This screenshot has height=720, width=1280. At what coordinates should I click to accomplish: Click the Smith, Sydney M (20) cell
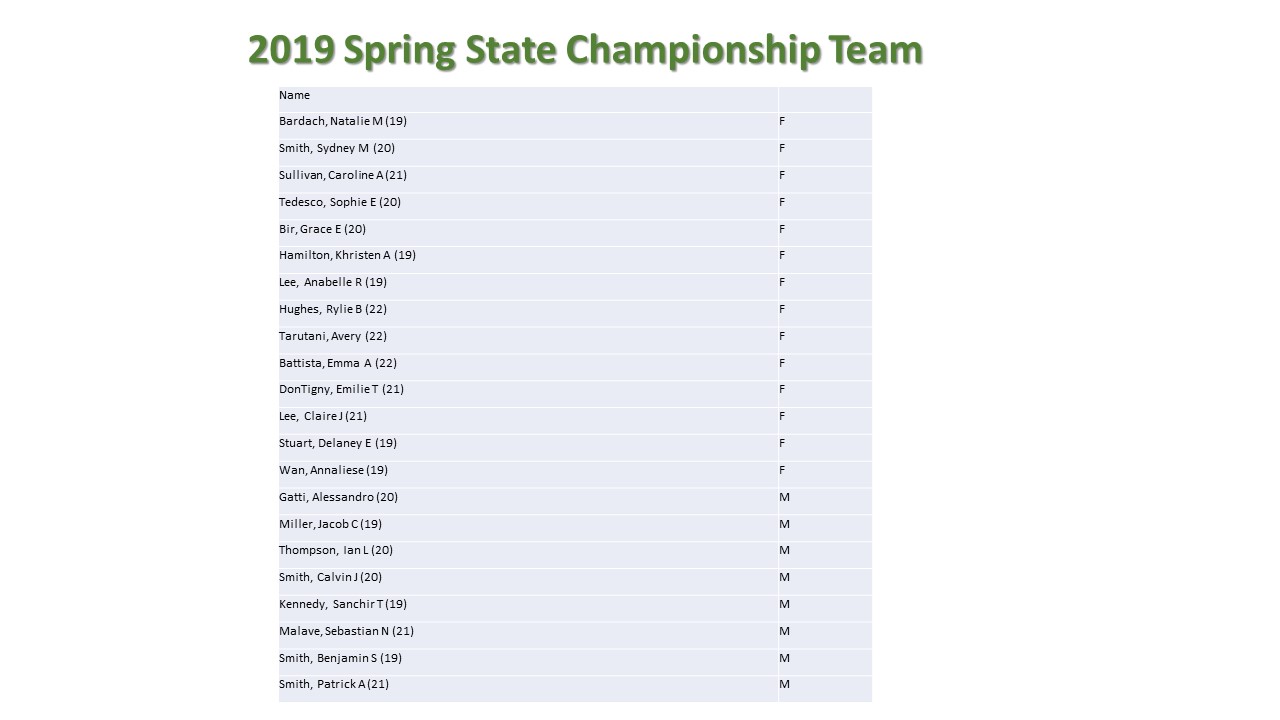(x=528, y=152)
